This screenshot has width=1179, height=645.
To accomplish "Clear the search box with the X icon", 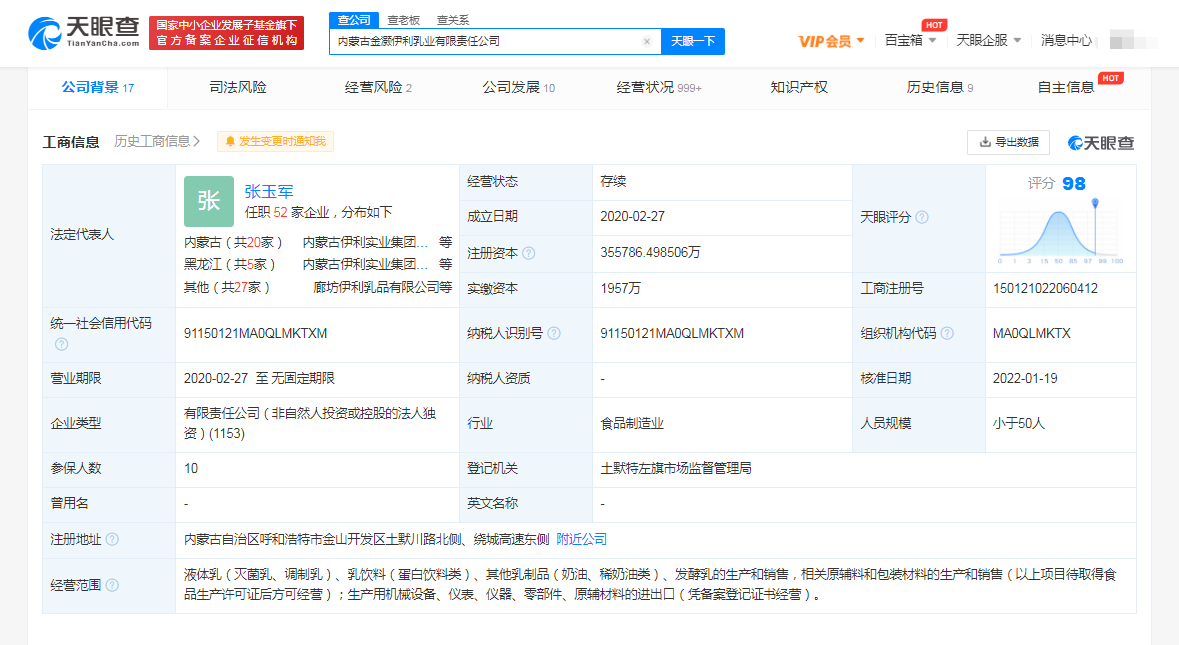I will click(x=646, y=42).
